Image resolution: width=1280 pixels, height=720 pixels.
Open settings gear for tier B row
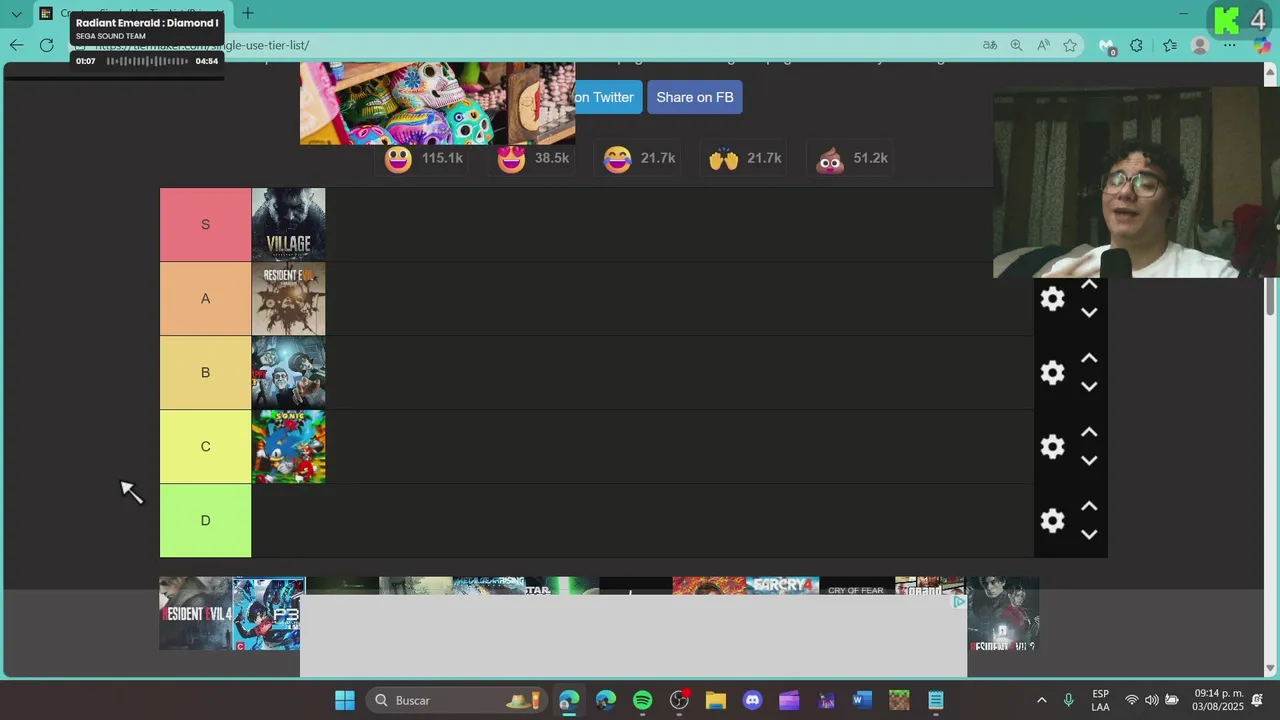tap(1052, 373)
